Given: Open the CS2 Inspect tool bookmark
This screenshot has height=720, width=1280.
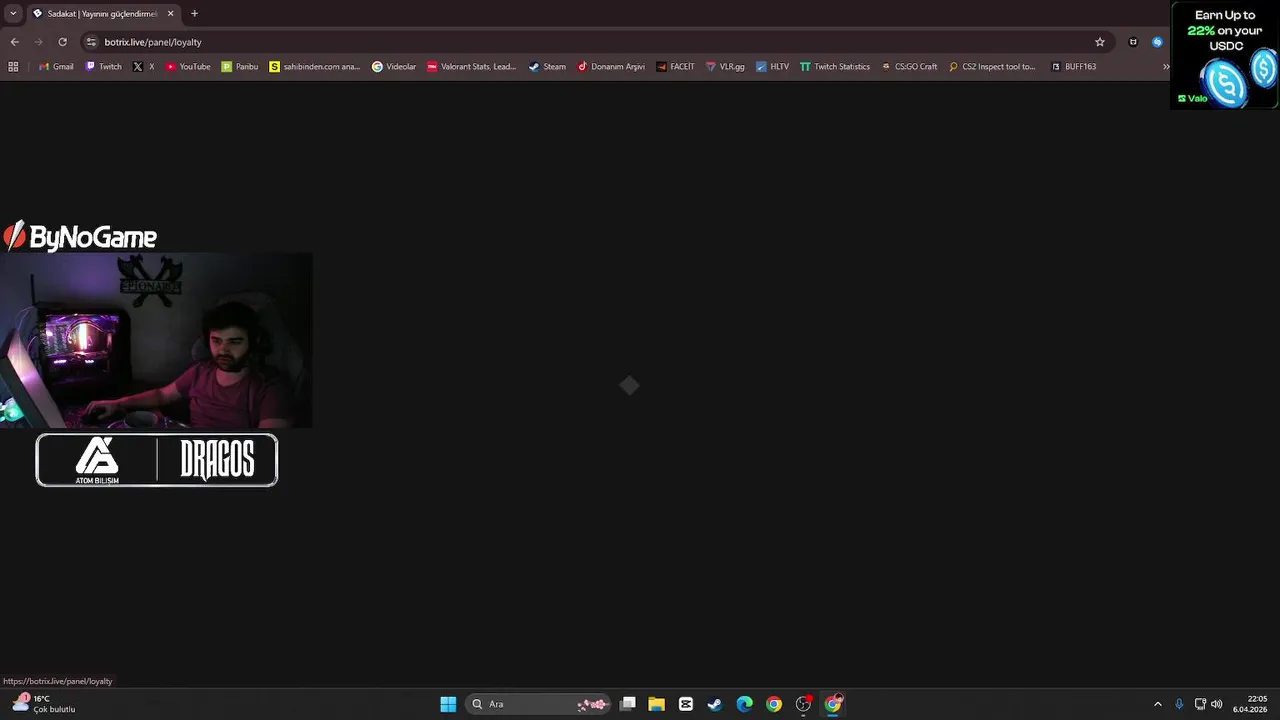Looking at the screenshot, I should [992, 67].
